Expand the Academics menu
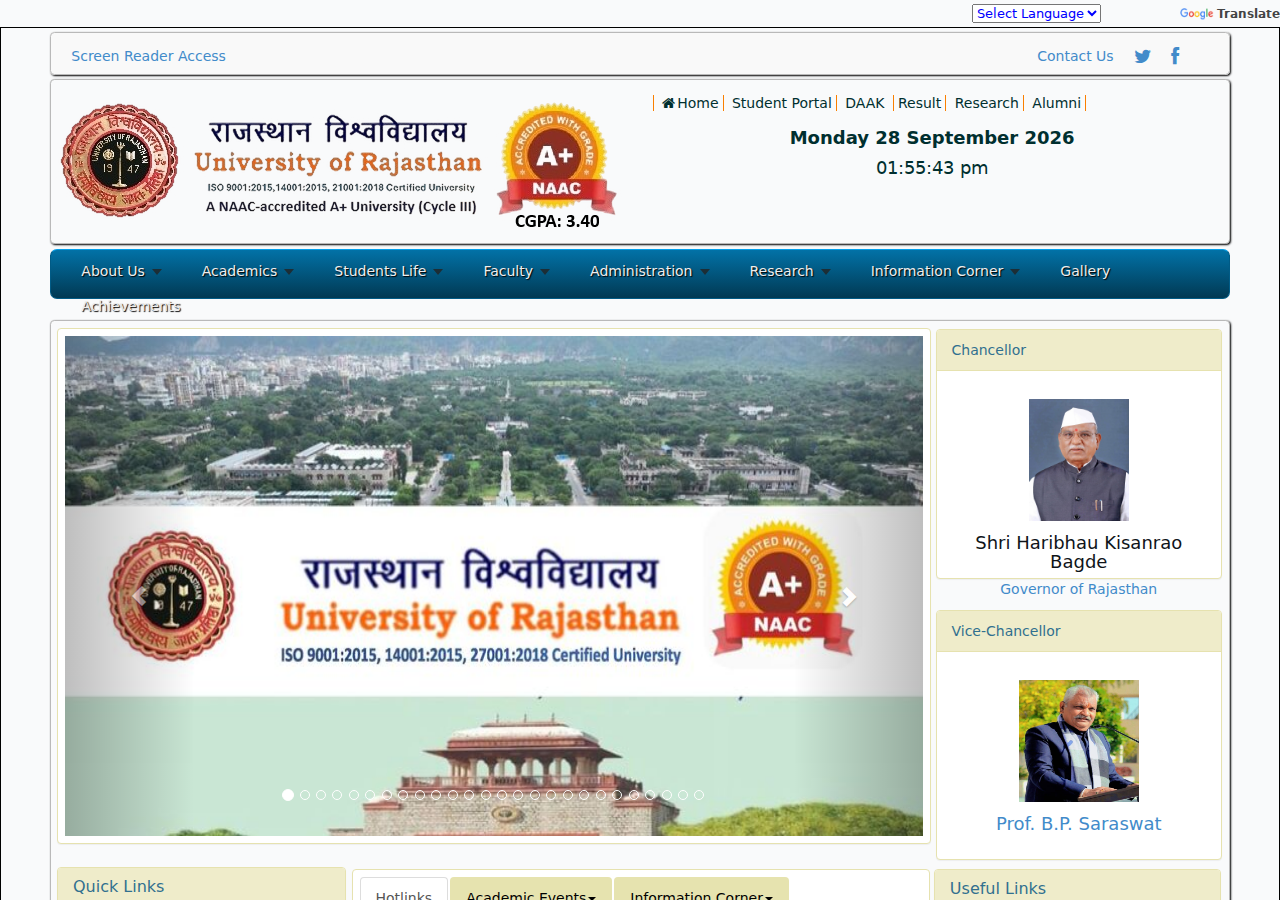The width and height of the screenshot is (1280, 900). [248, 271]
